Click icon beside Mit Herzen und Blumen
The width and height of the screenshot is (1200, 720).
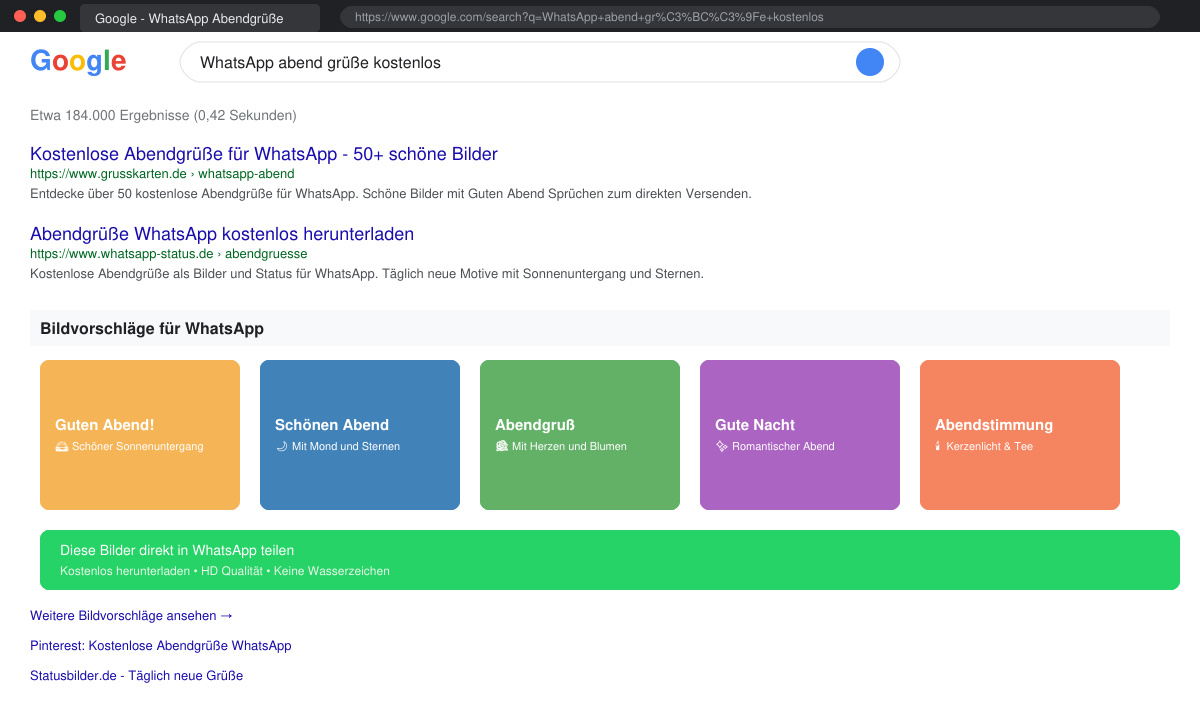point(502,447)
